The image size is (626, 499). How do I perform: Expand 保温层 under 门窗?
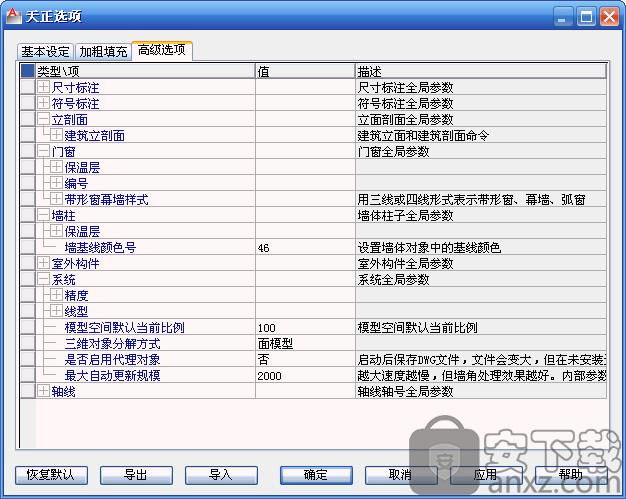(56, 167)
